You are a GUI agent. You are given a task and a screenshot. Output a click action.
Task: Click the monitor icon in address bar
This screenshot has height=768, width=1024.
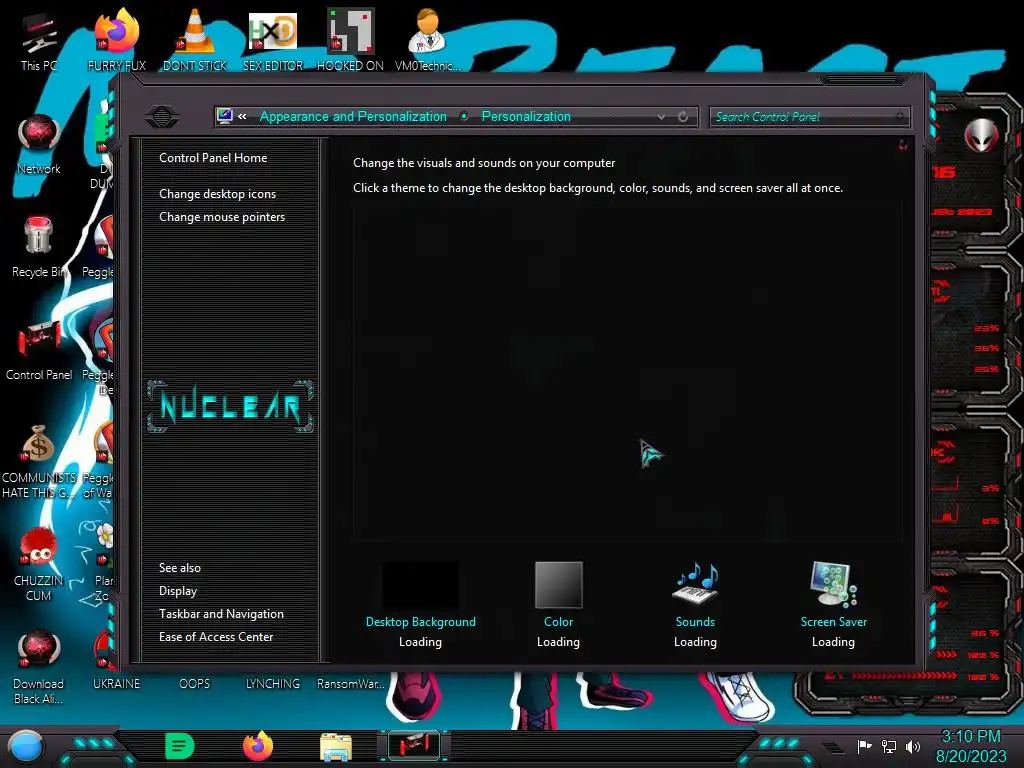pos(225,116)
